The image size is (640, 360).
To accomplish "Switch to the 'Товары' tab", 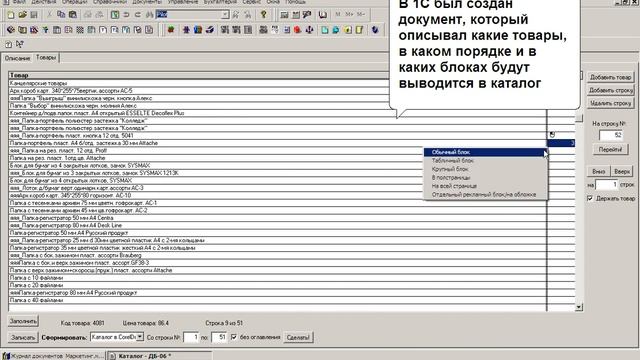I will tap(46, 58).
